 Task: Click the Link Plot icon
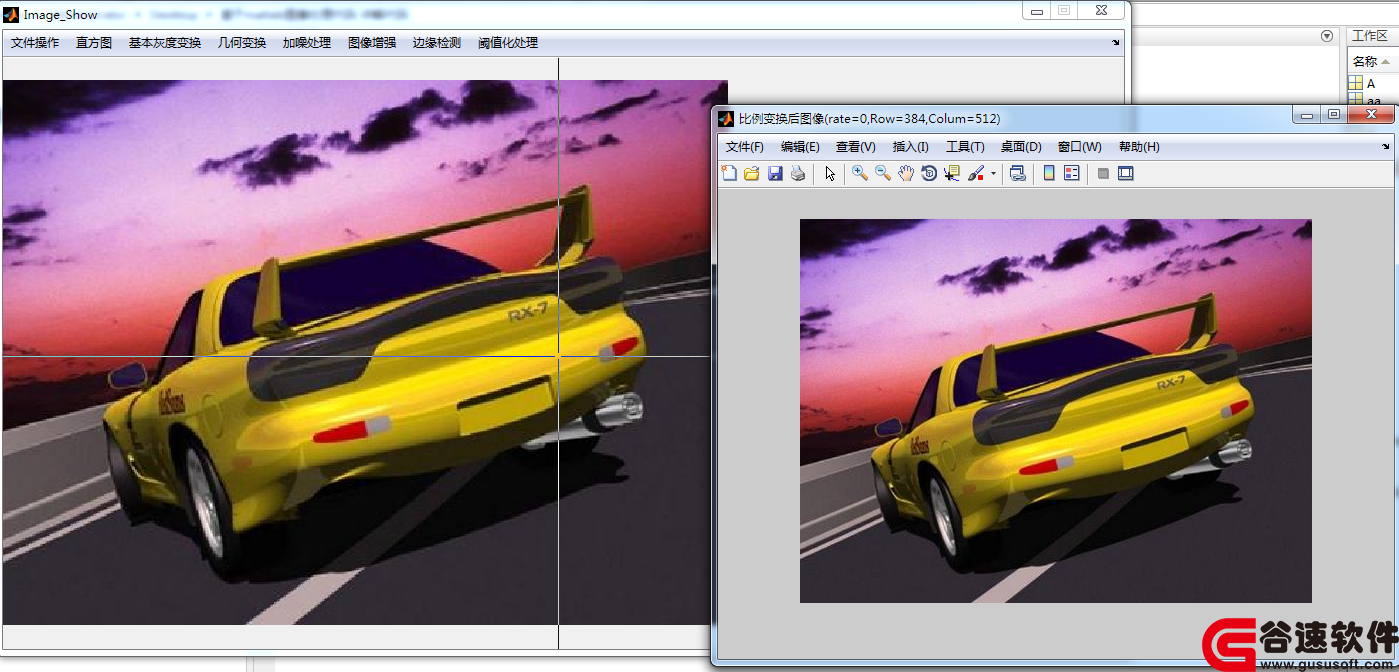click(1018, 173)
